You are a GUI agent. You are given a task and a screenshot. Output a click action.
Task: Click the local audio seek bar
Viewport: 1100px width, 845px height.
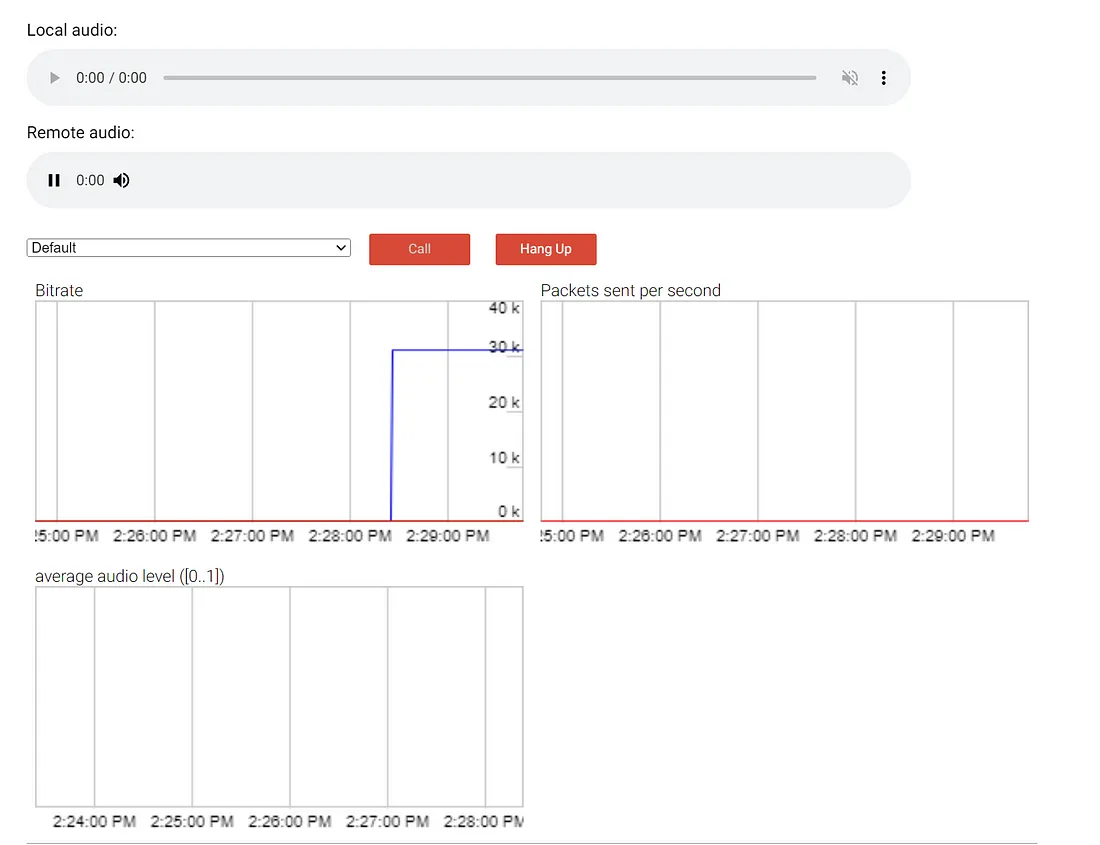(x=489, y=78)
